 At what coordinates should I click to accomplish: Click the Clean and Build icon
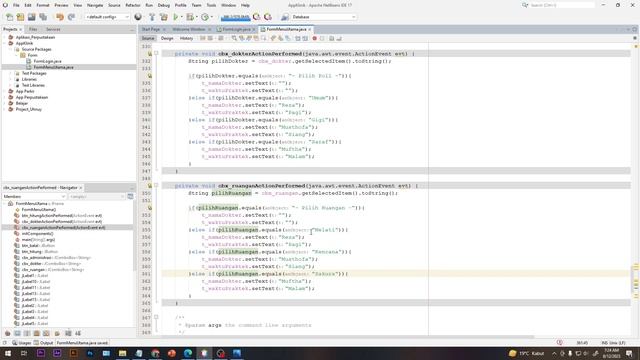tap(164, 17)
